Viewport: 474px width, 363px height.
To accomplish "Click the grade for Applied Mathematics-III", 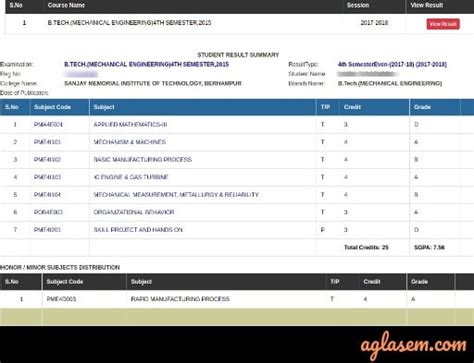I will pyautogui.click(x=416, y=125).
